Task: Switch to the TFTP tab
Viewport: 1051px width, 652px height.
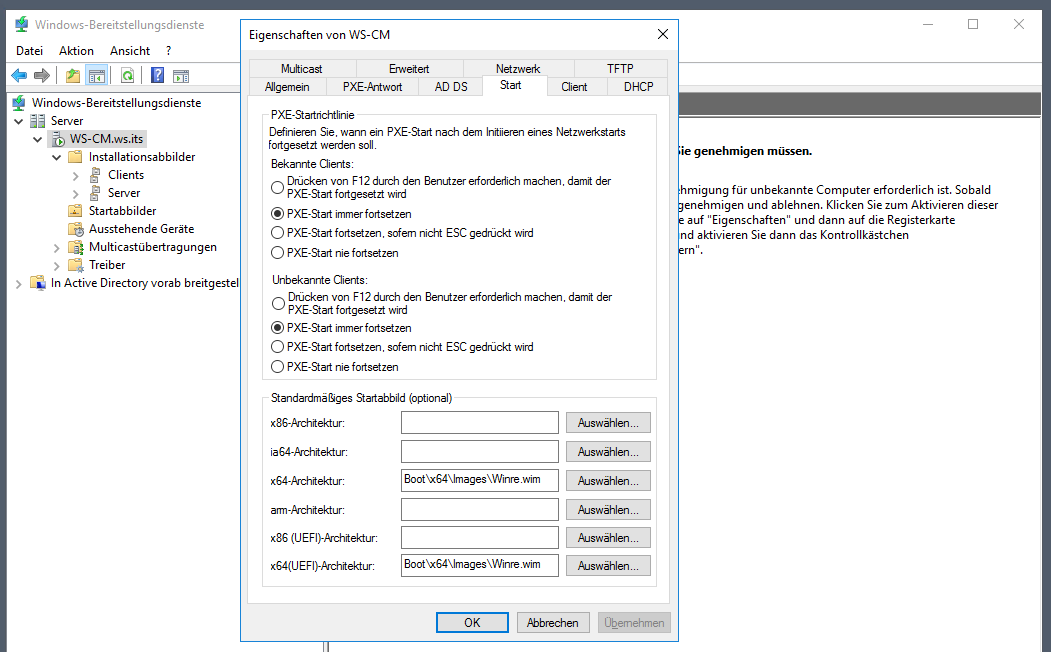Action: point(620,68)
